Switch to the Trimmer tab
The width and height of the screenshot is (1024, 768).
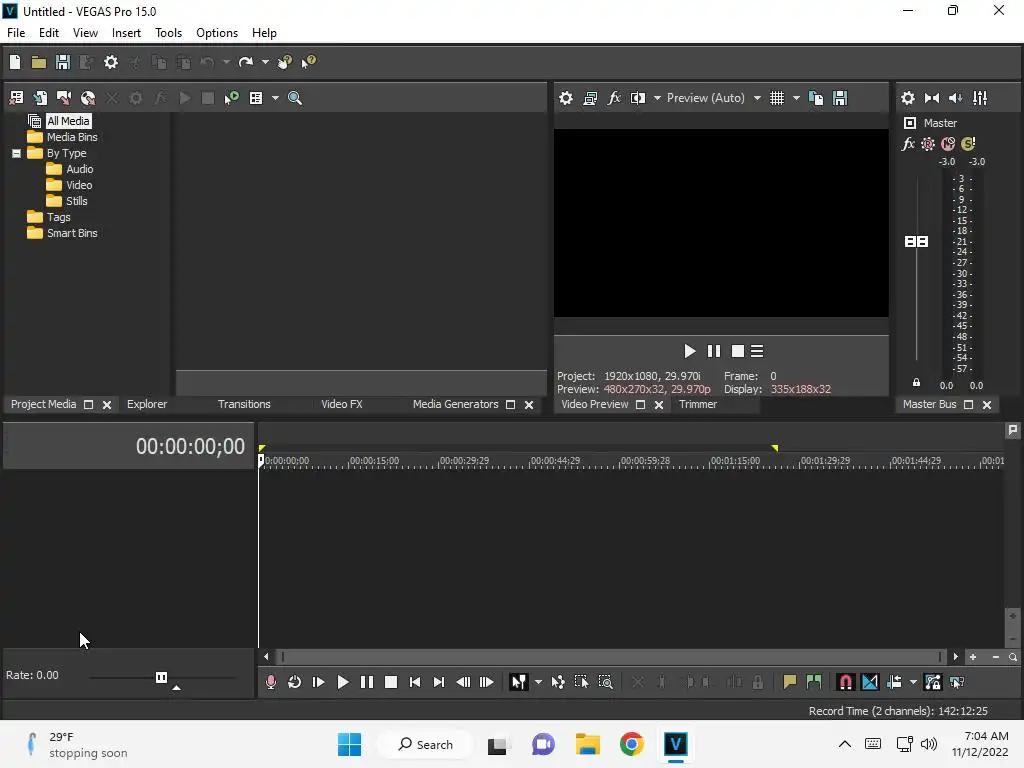pyautogui.click(x=697, y=404)
